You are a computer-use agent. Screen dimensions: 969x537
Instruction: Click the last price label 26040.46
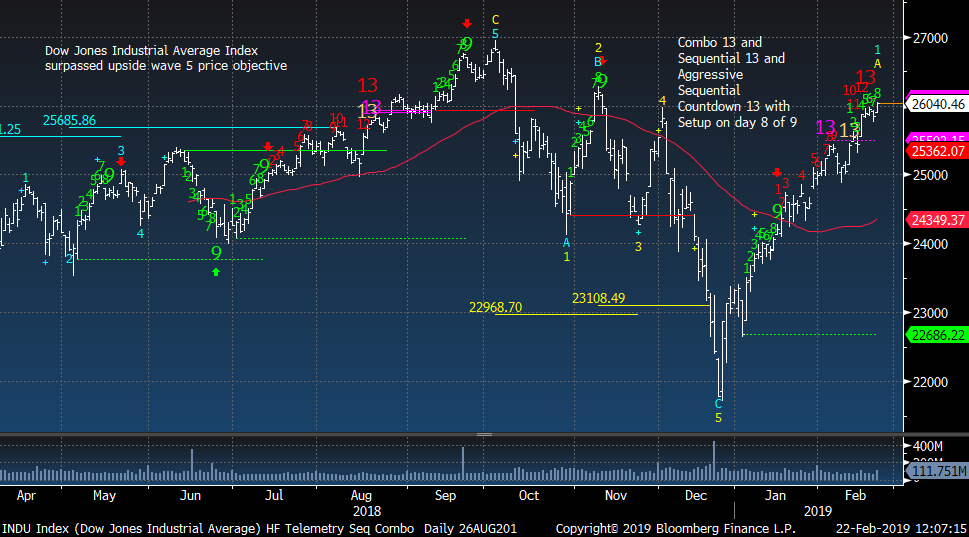pos(938,104)
